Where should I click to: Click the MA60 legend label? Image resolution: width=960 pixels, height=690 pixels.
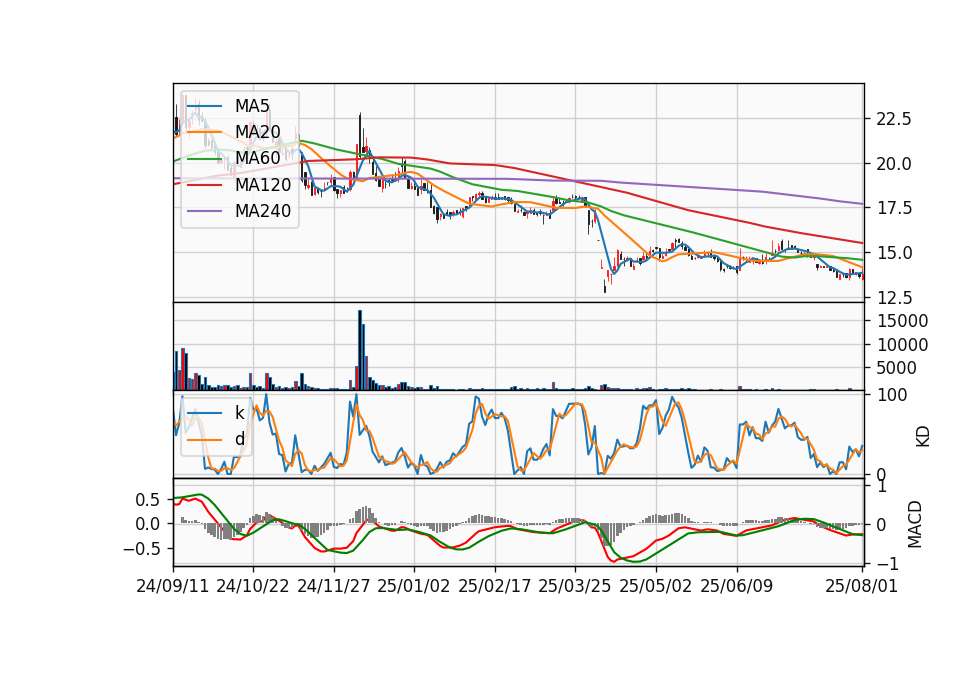tap(258, 158)
